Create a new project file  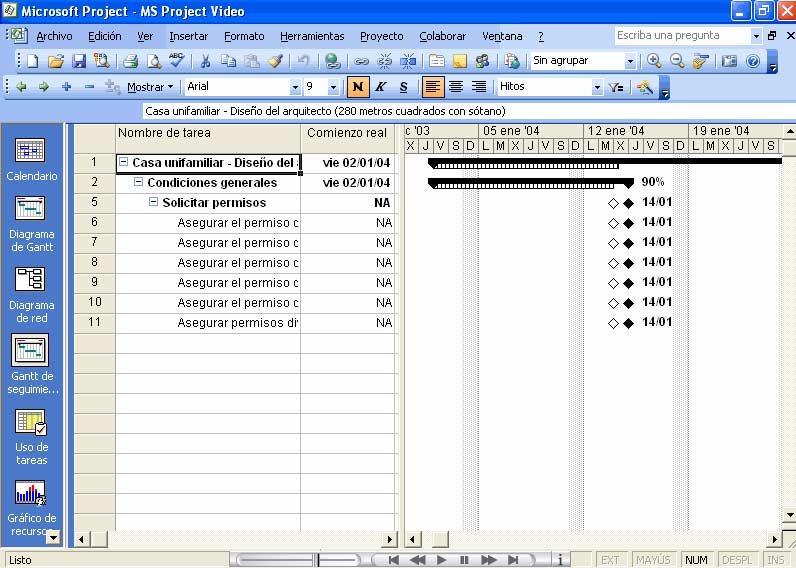(x=32, y=61)
